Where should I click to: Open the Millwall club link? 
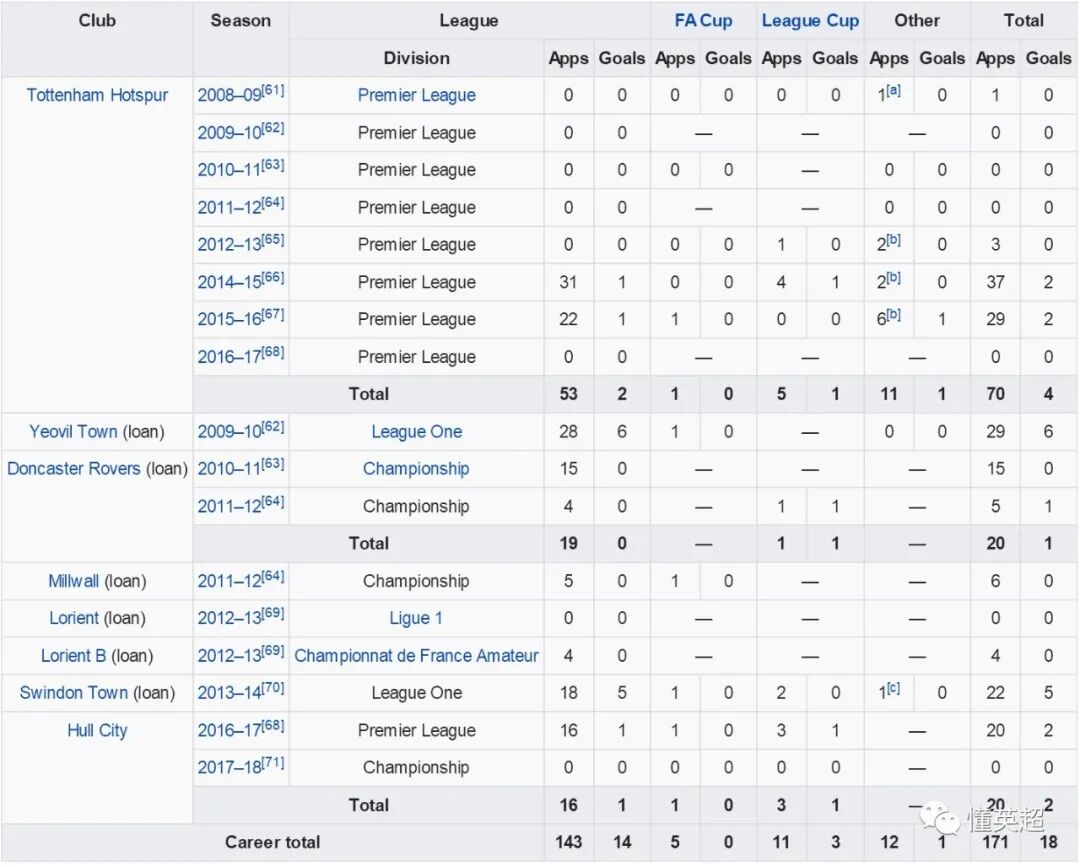click(74, 581)
